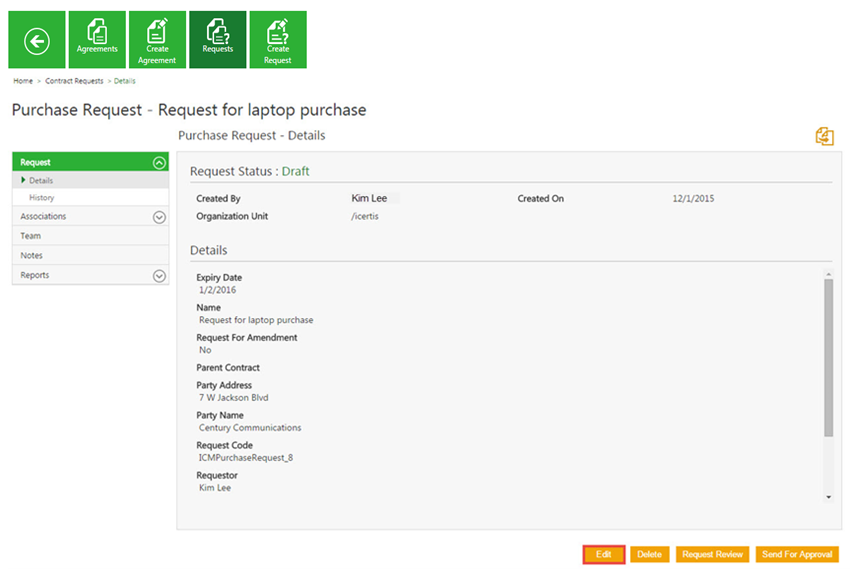Open the Agreements tile
850x569 pixels.
click(97, 40)
